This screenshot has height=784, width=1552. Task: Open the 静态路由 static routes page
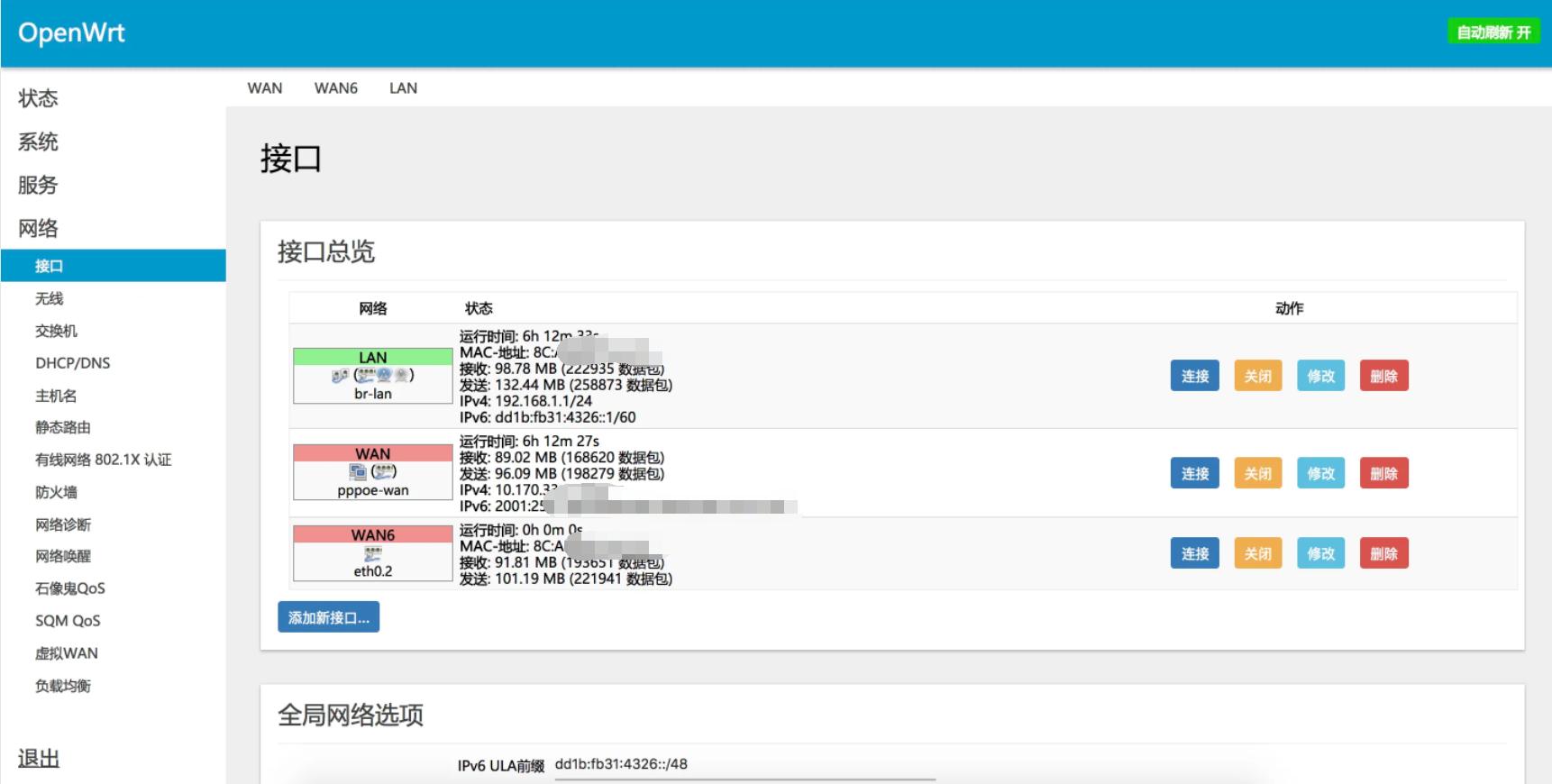63,427
